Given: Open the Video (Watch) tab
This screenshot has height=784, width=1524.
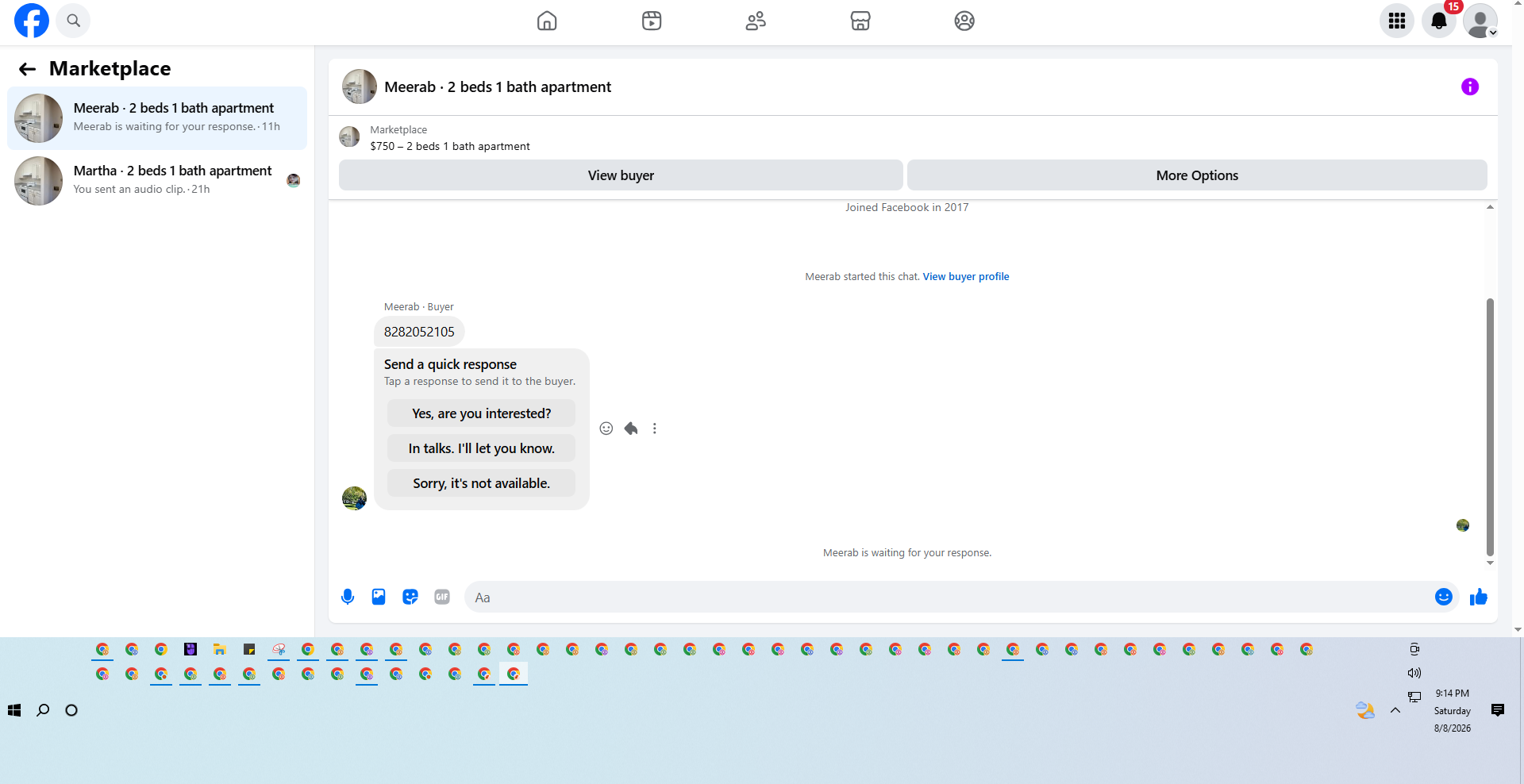Looking at the screenshot, I should point(652,21).
